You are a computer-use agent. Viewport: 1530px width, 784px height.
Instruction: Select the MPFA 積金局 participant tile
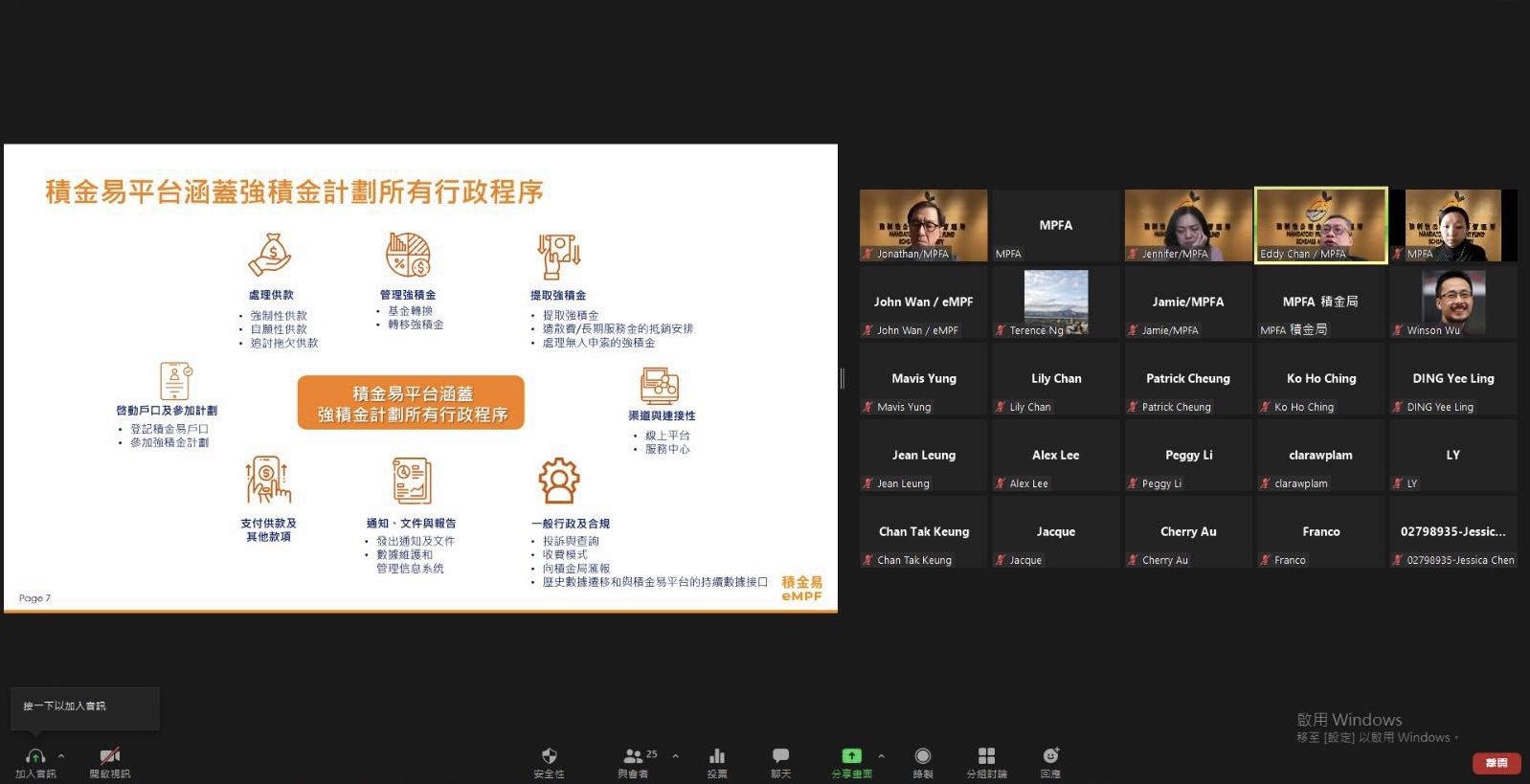(1321, 302)
